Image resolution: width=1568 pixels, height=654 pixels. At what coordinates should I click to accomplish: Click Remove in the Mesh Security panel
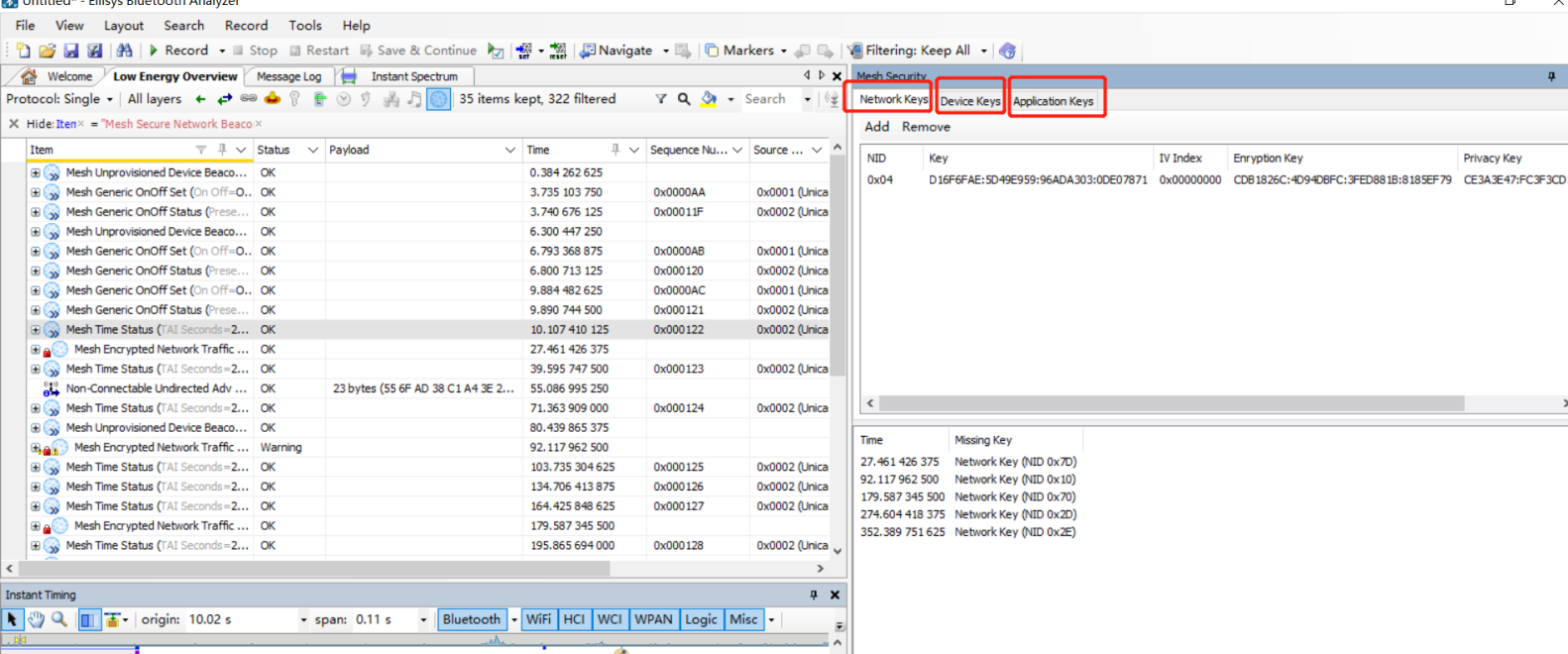pos(926,127)
